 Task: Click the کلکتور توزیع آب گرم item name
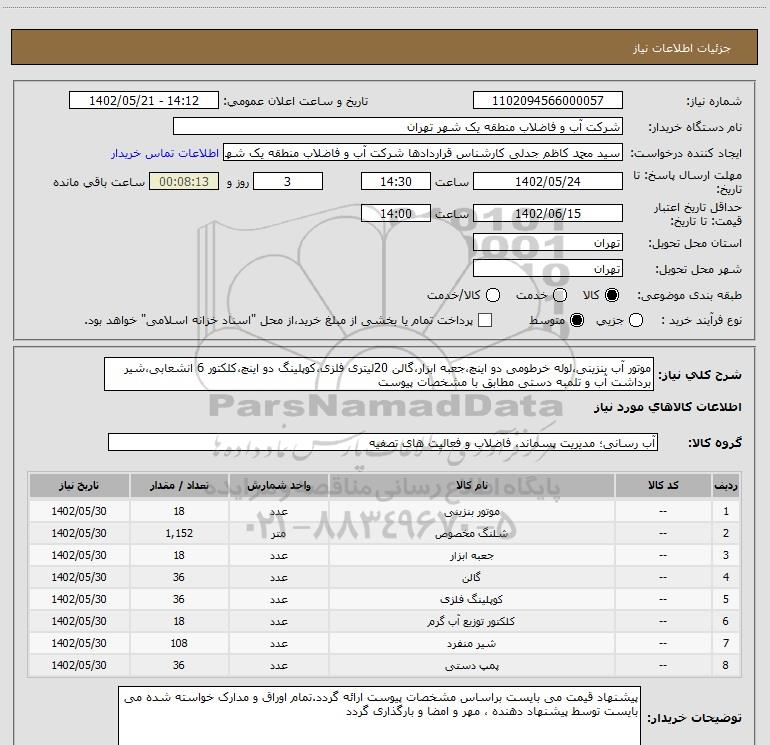[471, 621]
